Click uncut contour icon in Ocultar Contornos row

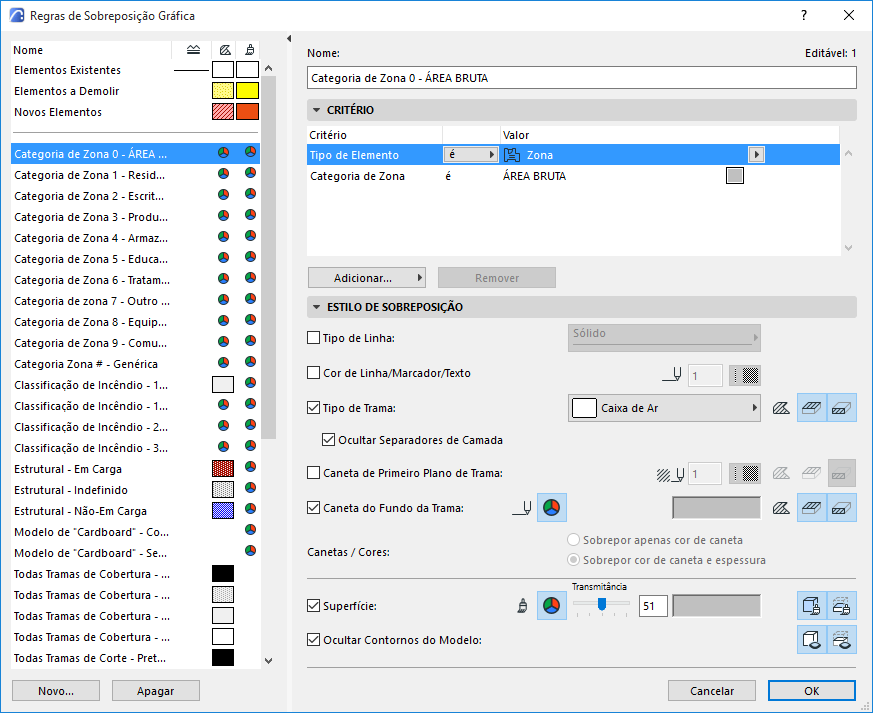tap(812, 640)
